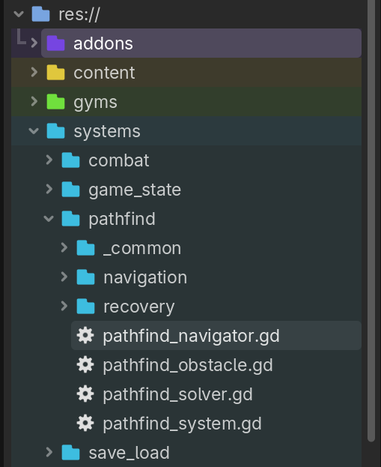
Task: Expand the gyms folder chevron
Action: (x=34, y=102)
